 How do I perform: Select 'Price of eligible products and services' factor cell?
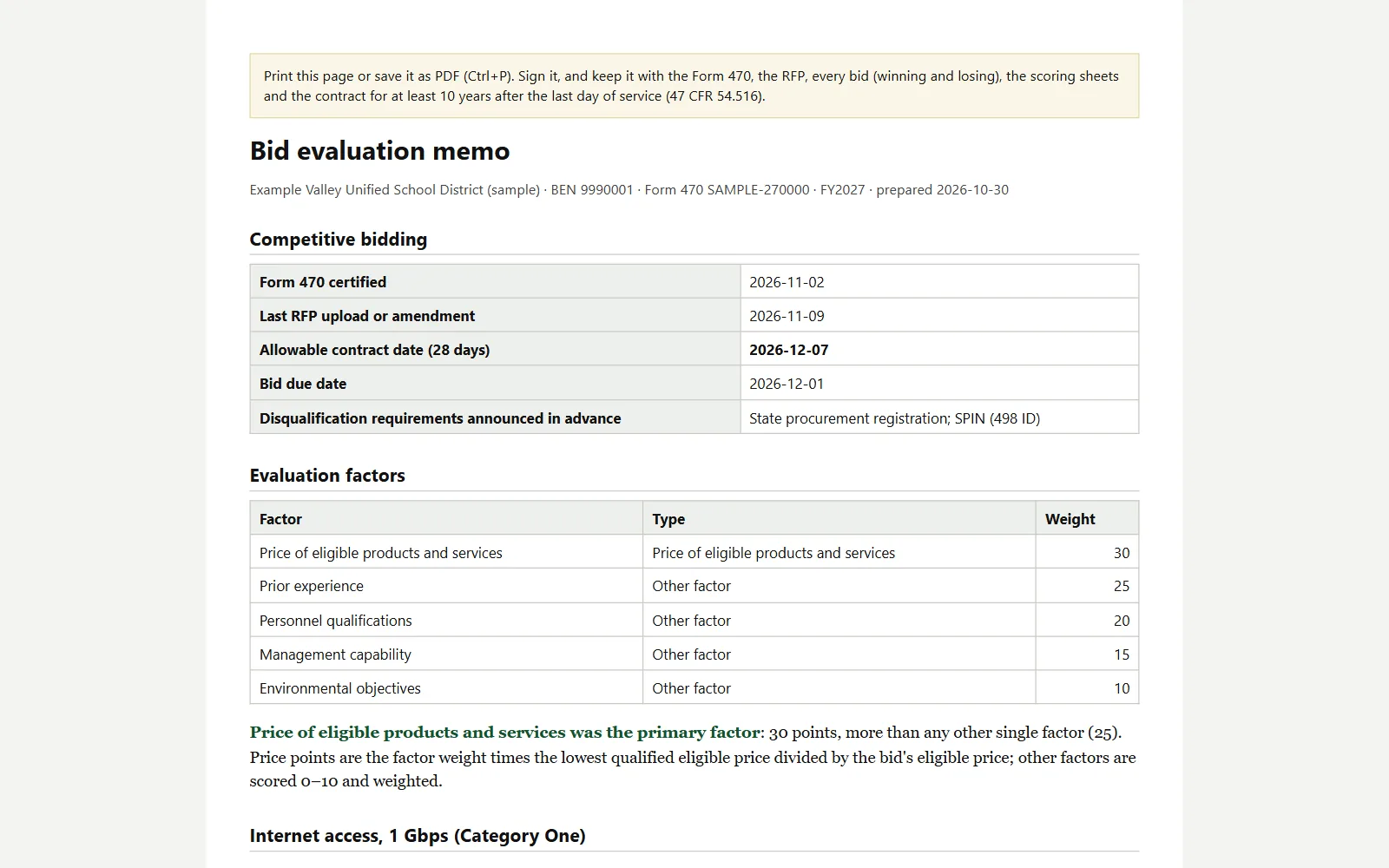(x=446, y=552)
